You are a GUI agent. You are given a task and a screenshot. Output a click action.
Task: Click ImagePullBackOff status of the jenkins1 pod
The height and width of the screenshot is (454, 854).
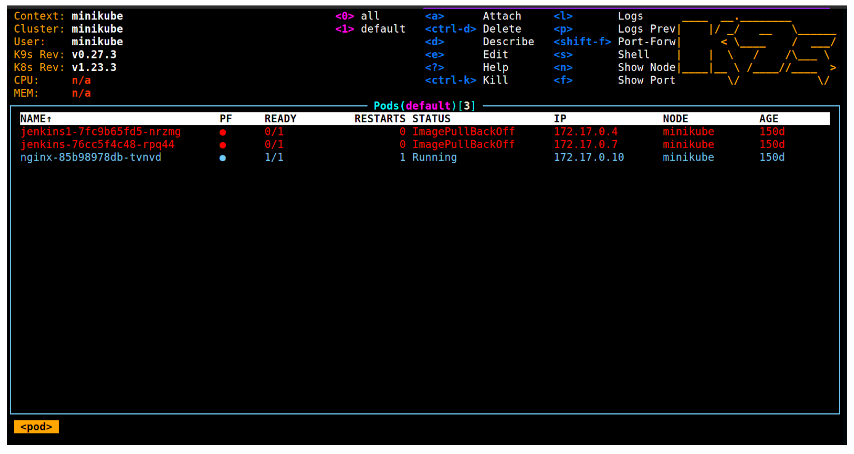(463, 132)
